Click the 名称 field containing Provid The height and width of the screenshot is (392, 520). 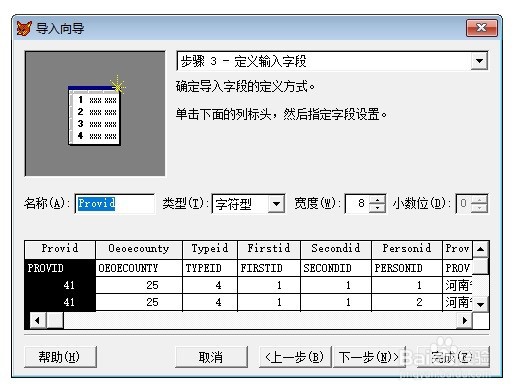click(x=115, y=203)
